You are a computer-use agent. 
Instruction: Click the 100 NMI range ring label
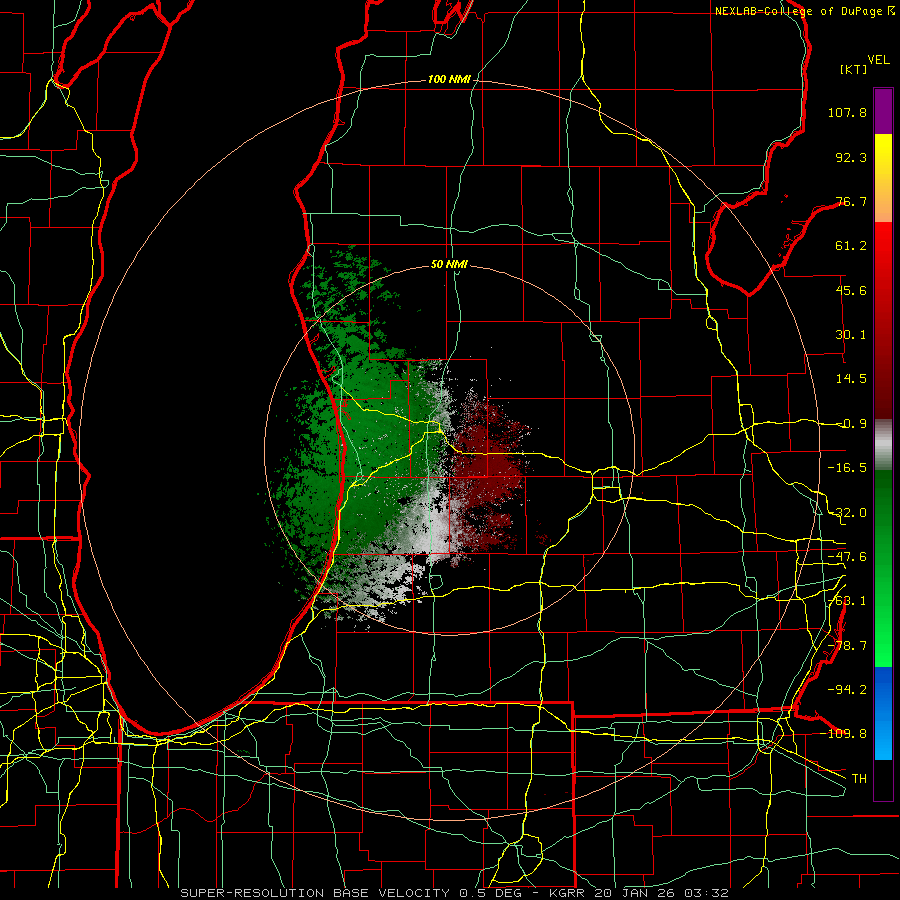coord(449,79)
